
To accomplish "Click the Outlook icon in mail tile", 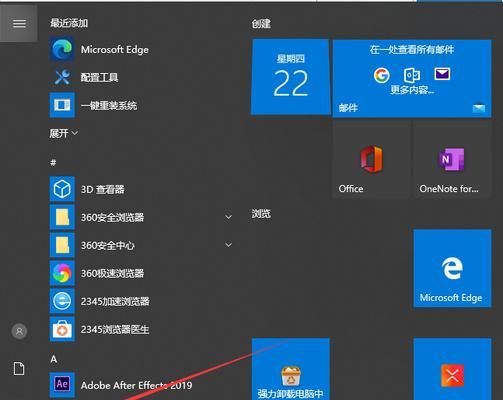I will (x=412, y=75).
